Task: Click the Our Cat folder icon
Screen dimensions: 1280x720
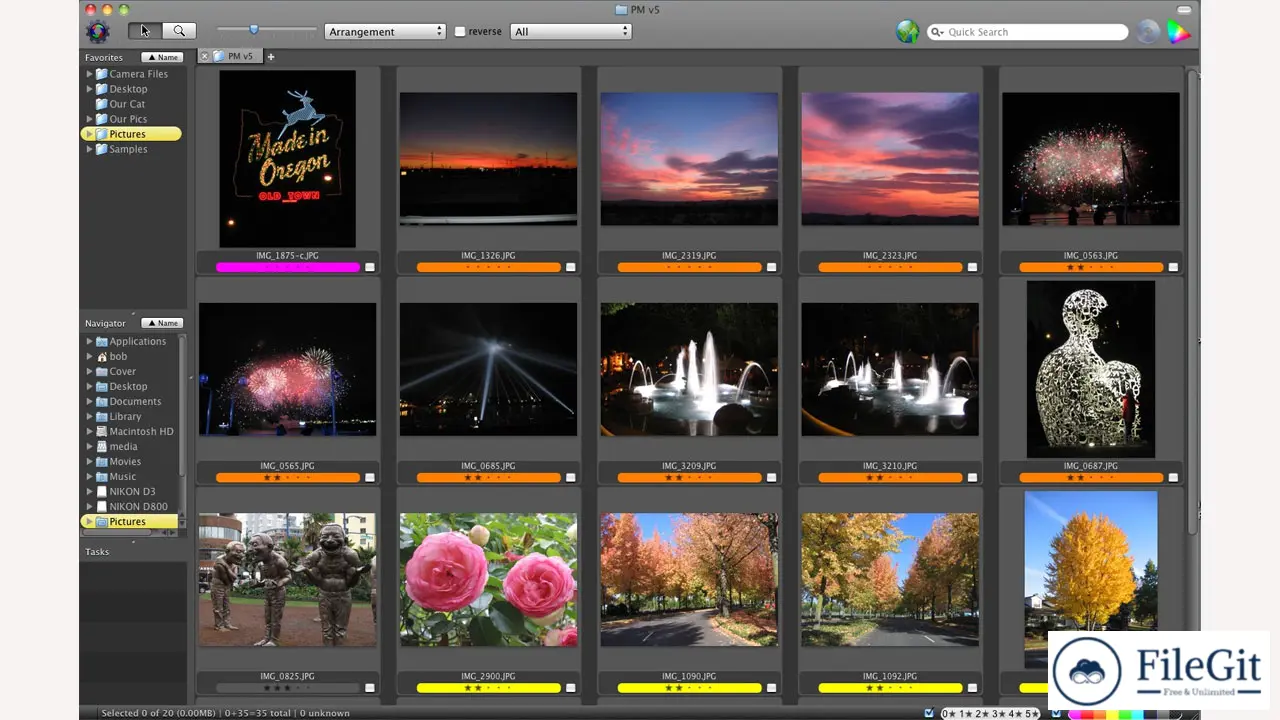Action: point(101,104)
